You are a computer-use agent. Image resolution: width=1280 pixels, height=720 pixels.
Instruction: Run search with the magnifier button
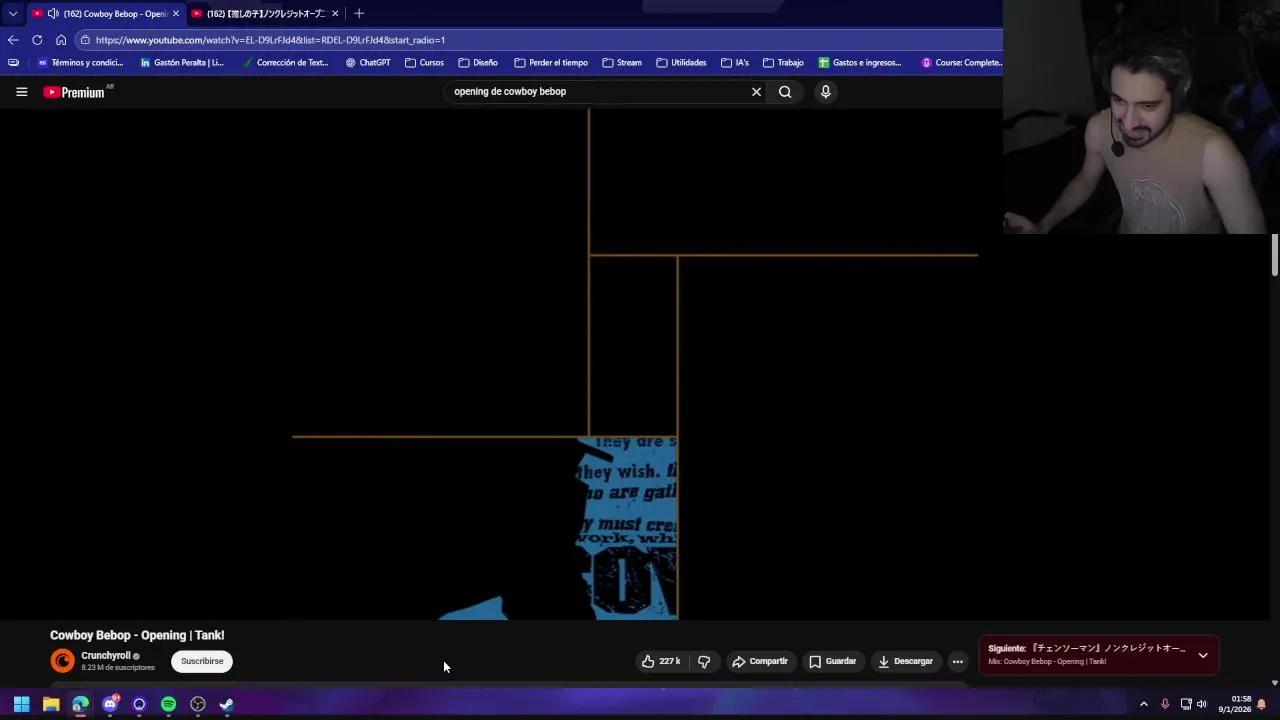point(785,92)
